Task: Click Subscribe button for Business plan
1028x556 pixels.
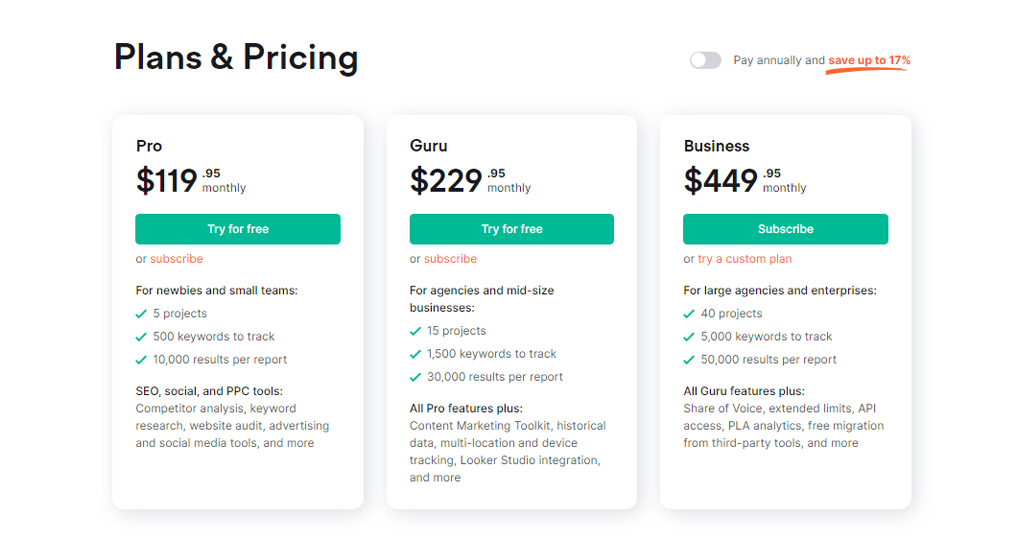Action: pyautogui.click(x=785, y=229)
